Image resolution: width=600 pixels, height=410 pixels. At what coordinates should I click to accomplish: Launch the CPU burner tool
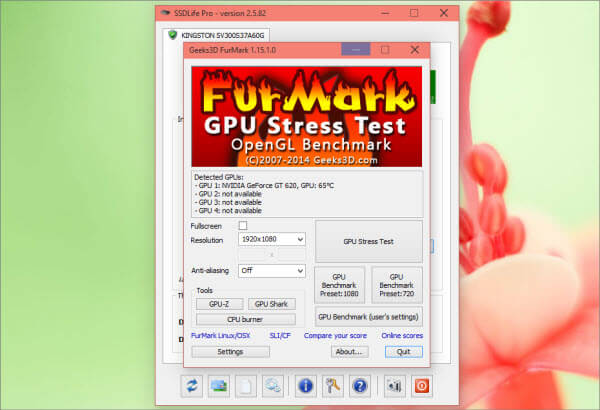pos(245,319)
